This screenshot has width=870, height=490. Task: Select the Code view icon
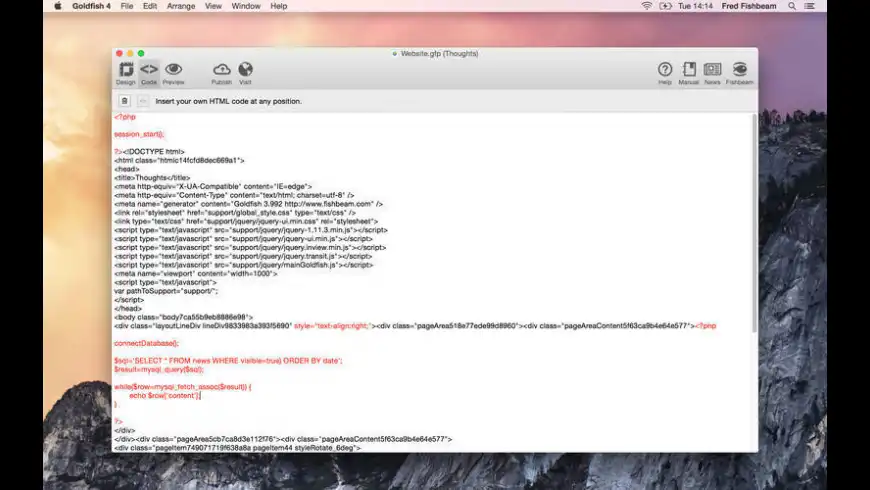pyautogui.click(x=149, y=73)
